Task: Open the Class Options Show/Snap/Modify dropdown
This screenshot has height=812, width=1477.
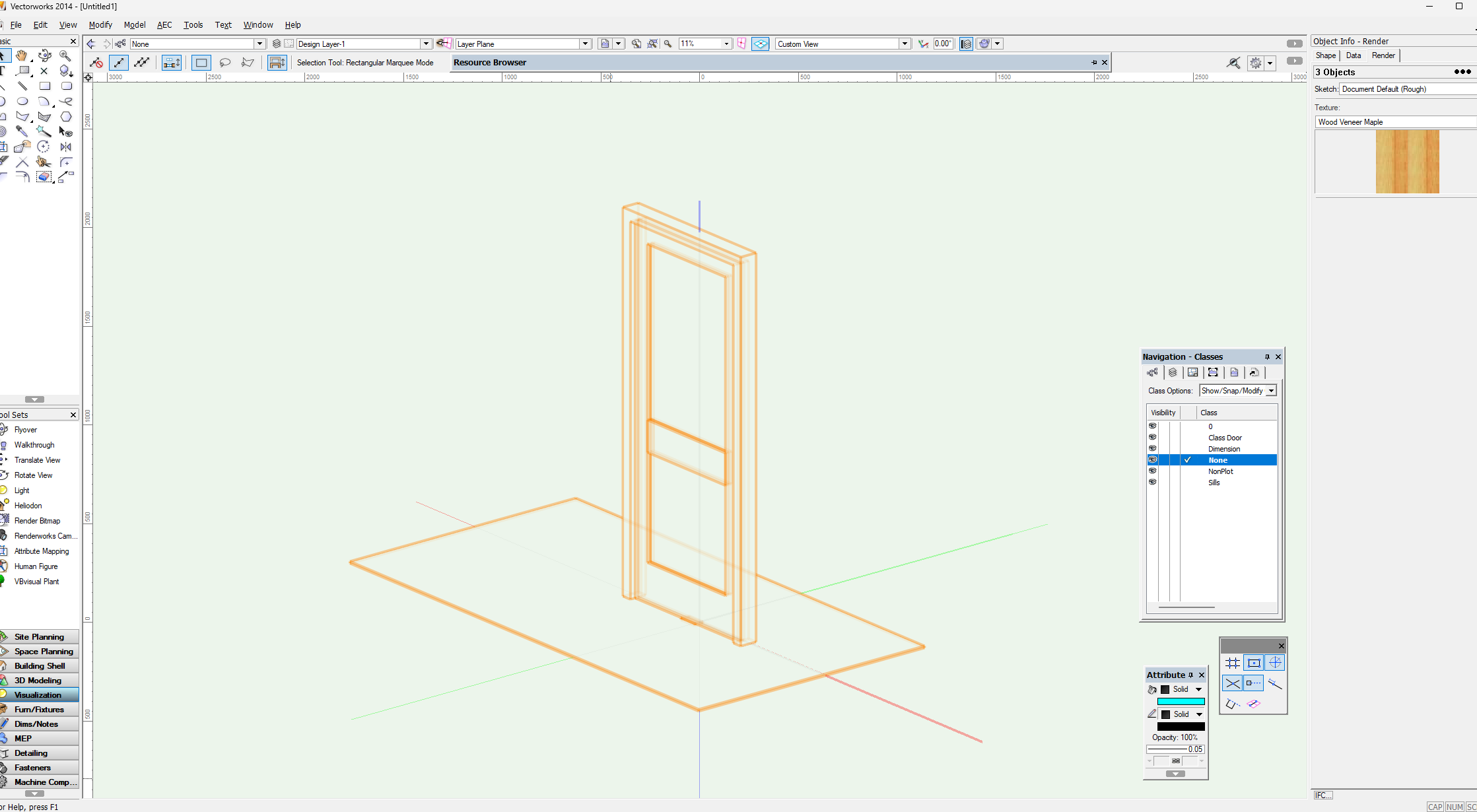Action: pos(1271,391)
